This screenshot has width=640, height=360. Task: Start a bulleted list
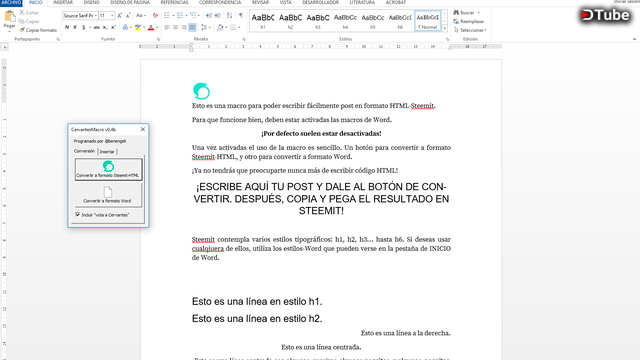tap(167, 16)
